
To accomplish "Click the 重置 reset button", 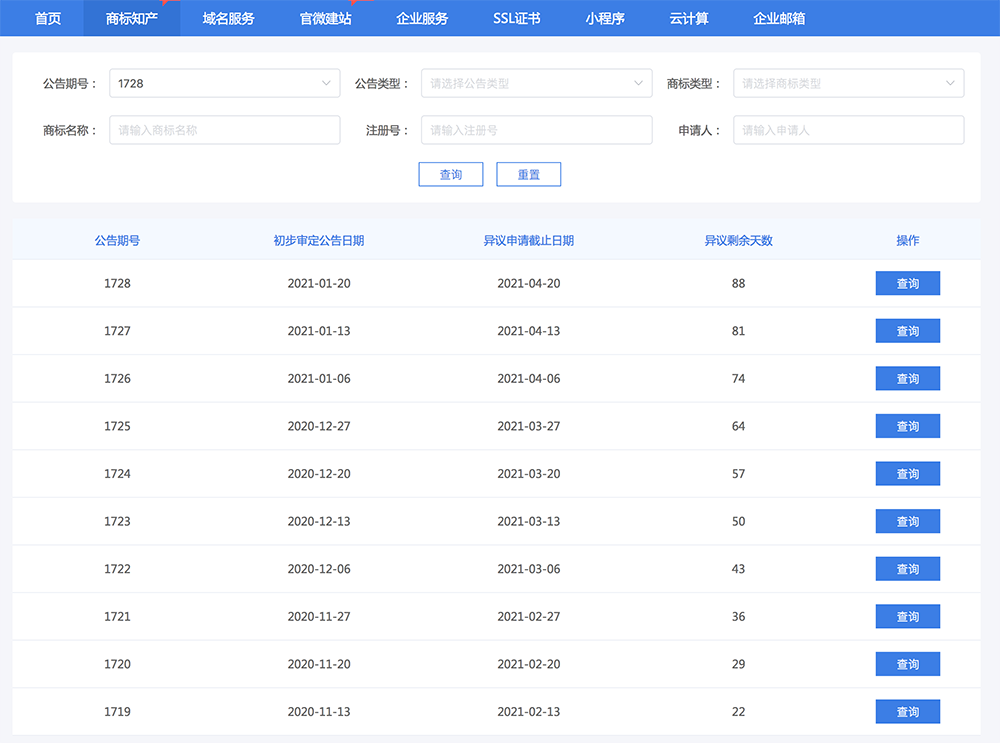I will 528,175.
